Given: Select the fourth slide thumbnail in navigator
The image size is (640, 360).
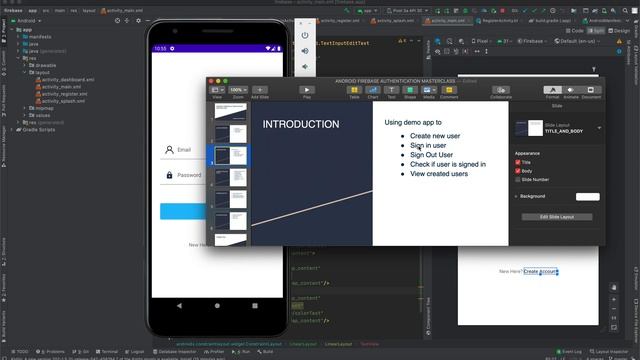Looking at the screenshot, I should [231, 178].
